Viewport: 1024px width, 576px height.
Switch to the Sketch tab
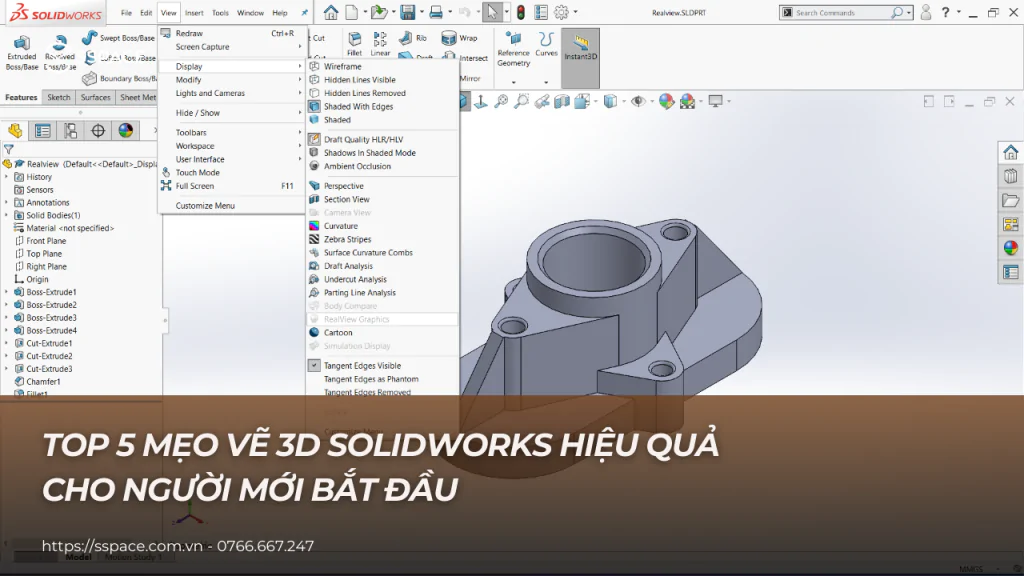tap(59, 97)
